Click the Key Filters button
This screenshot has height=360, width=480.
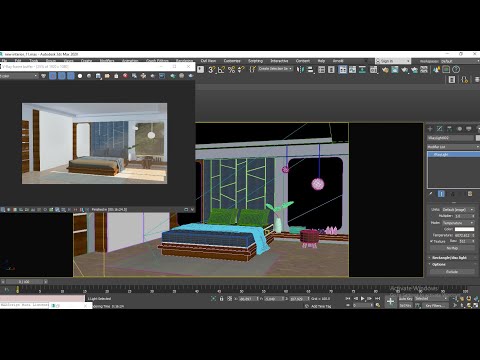tap(435, 305)
